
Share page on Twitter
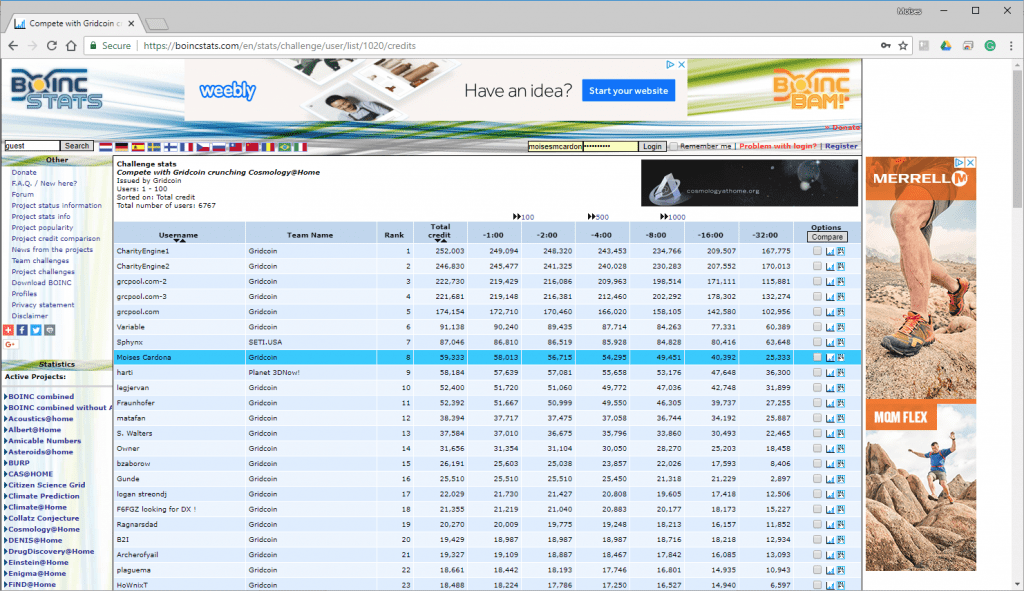pyautogui.click(x=36, y=330)
